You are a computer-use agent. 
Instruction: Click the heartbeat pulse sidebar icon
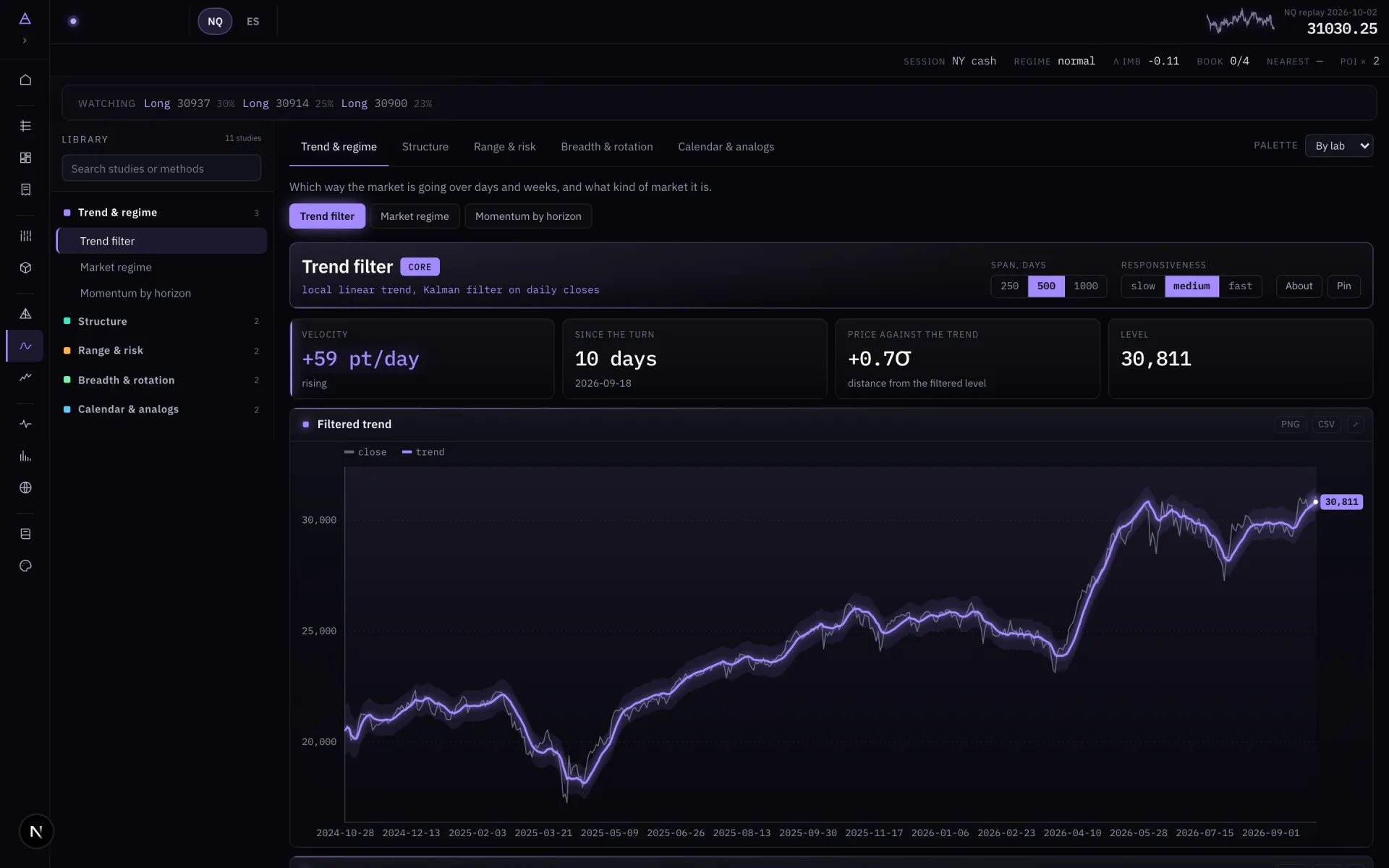point(25,424)
